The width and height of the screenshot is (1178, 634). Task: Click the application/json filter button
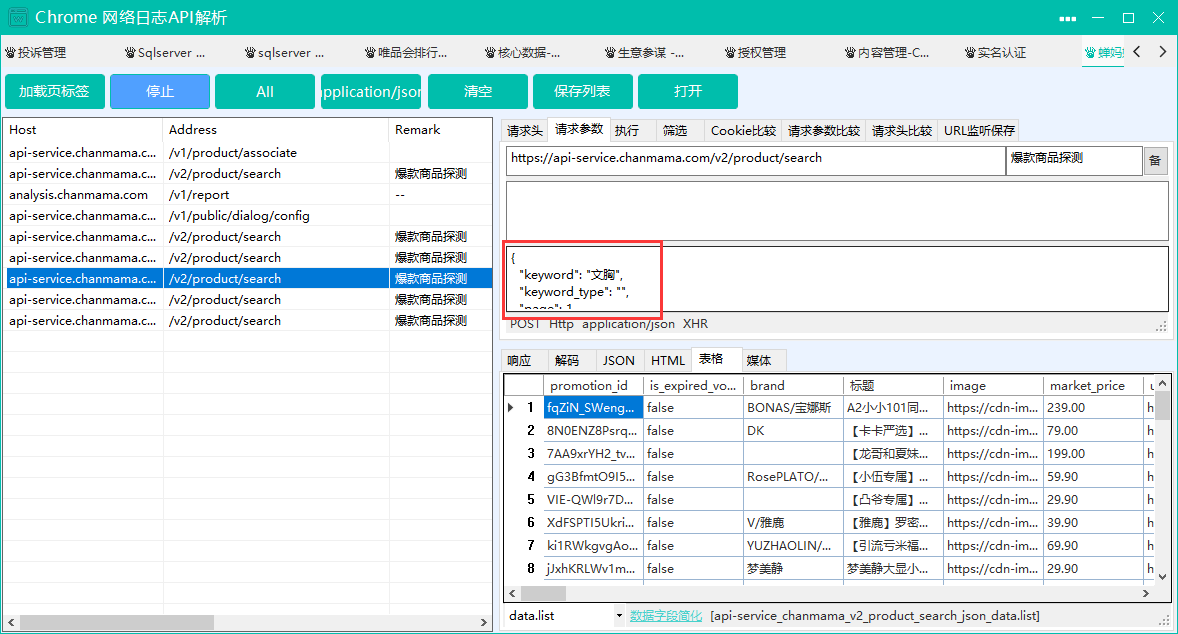coord(370,92)
